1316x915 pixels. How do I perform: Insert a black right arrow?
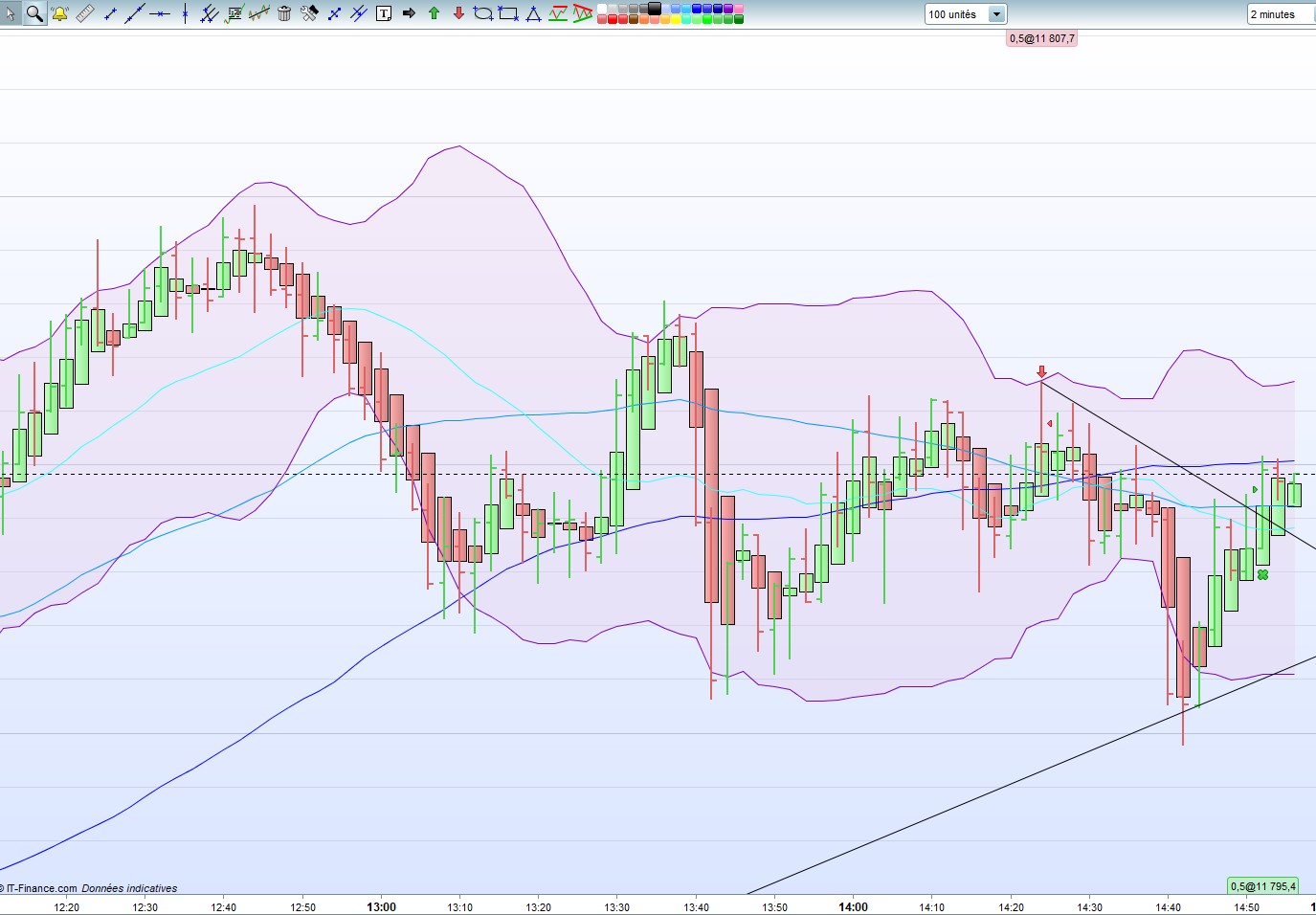409,13
